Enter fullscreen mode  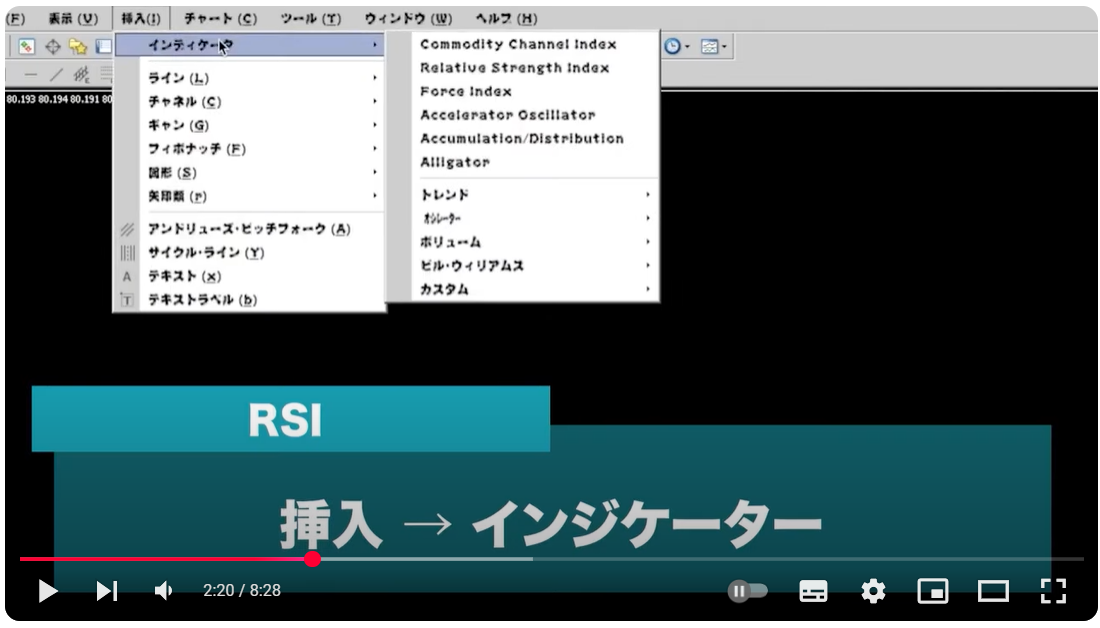[1053, 591]
